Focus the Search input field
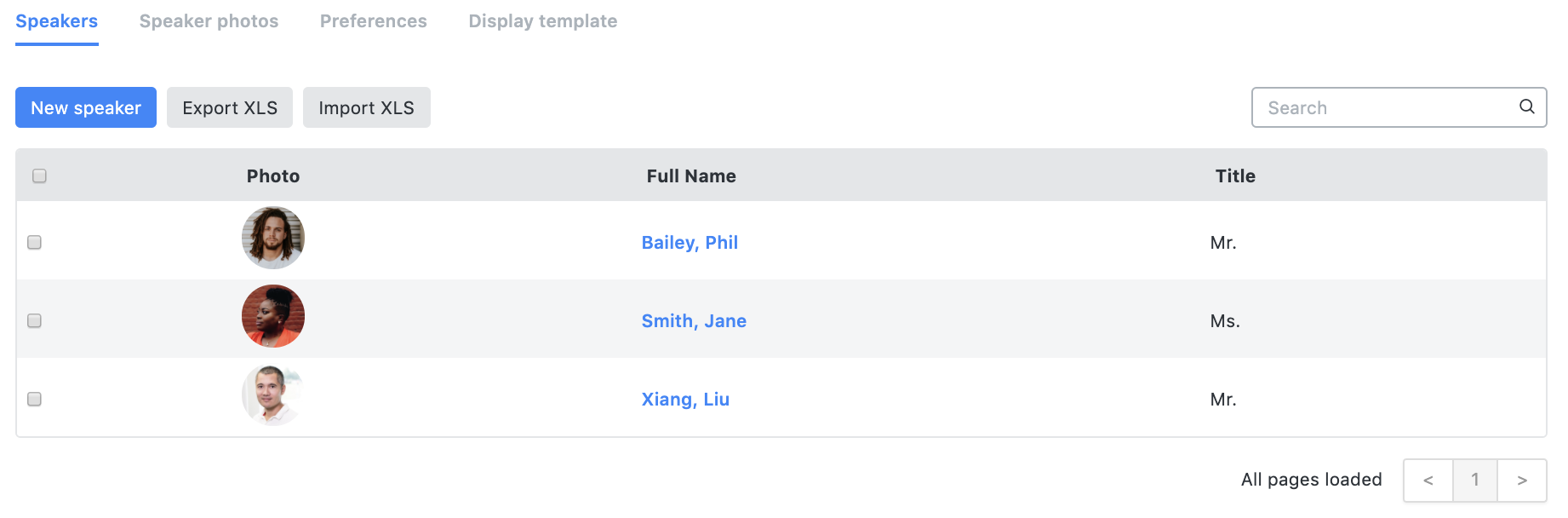 click(1399, 107)
